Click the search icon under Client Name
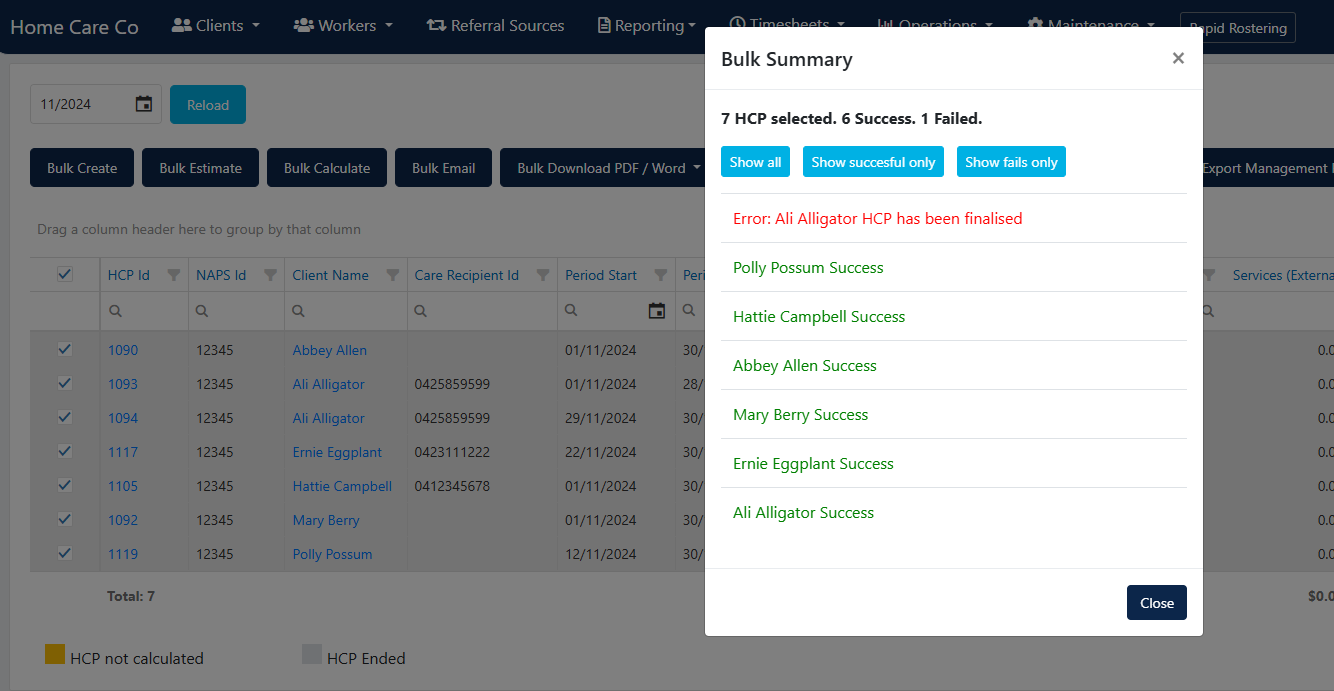Viewport: 1334px width, 691px height. point(298,311)
